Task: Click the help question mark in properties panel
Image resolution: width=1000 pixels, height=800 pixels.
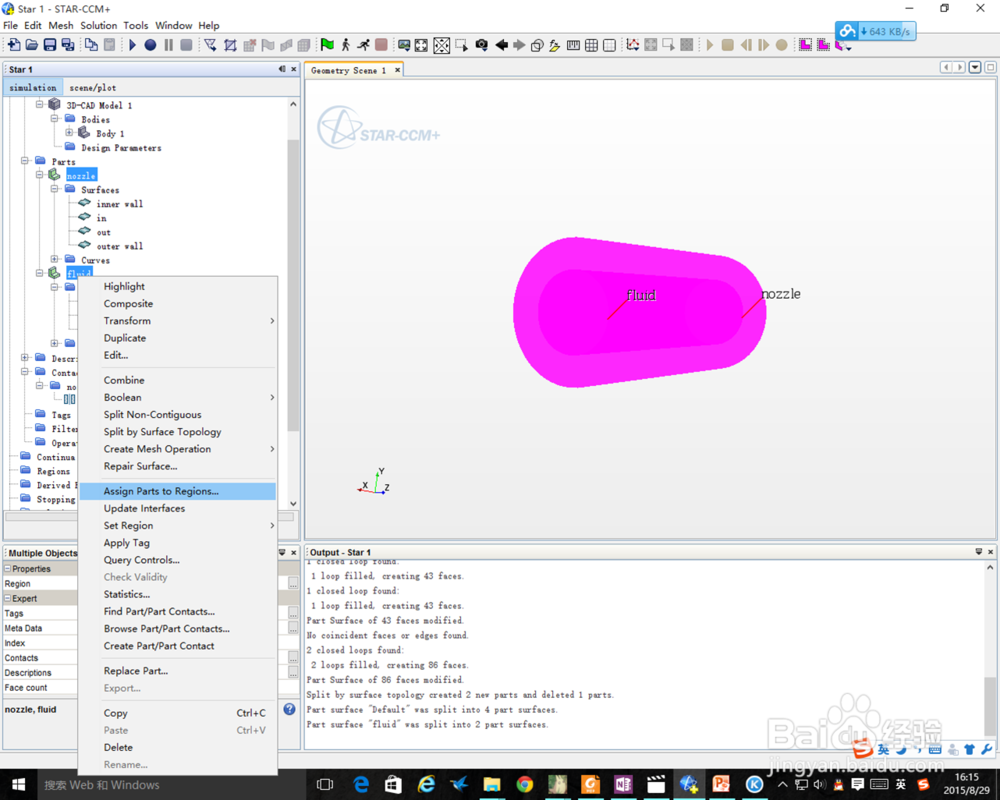Action: click(x=290, y=709)
